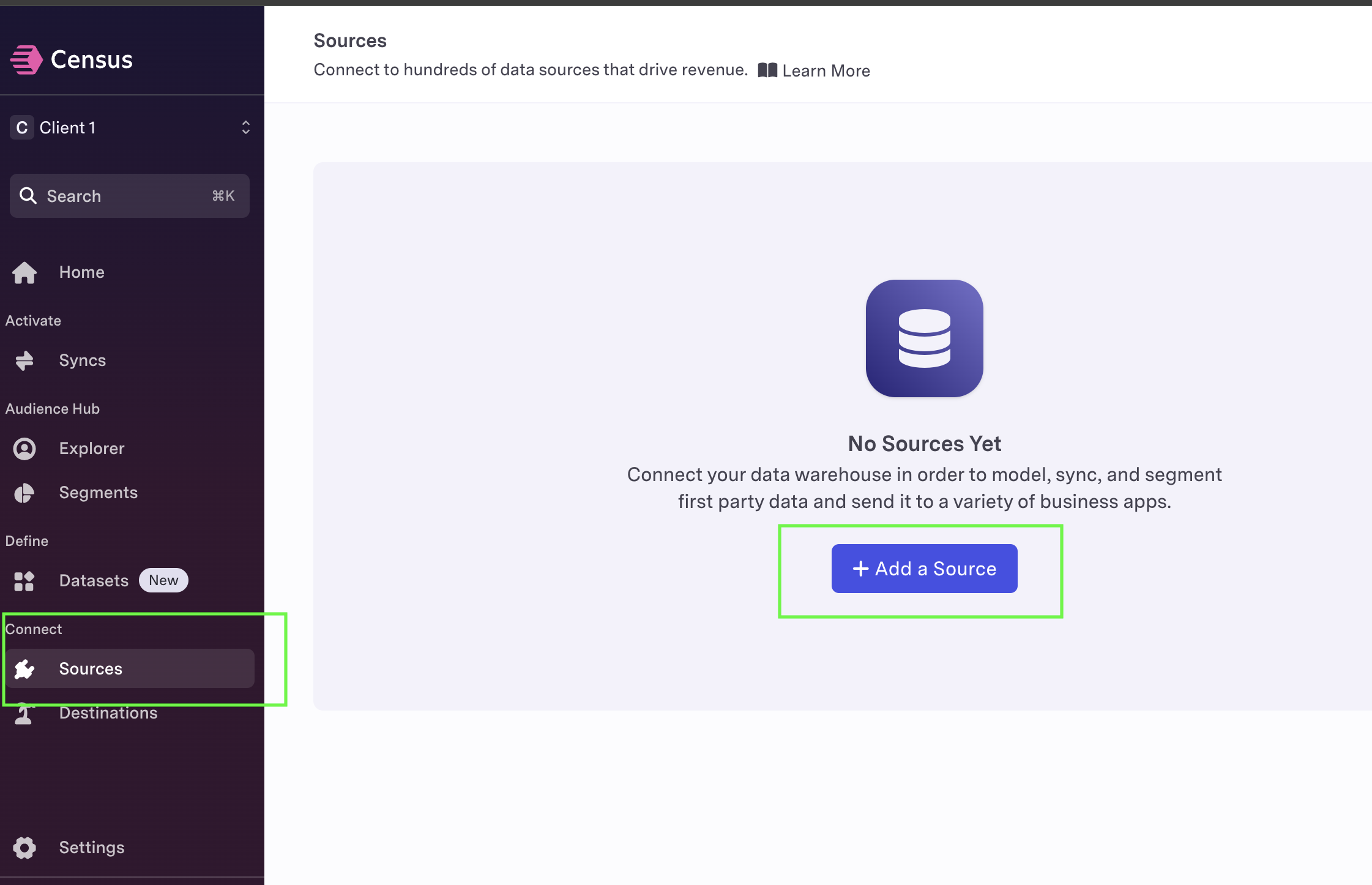Click the Census logo icon
Image resolution: width=1372 pixels, height=885 pixels.
coord(26,59)
